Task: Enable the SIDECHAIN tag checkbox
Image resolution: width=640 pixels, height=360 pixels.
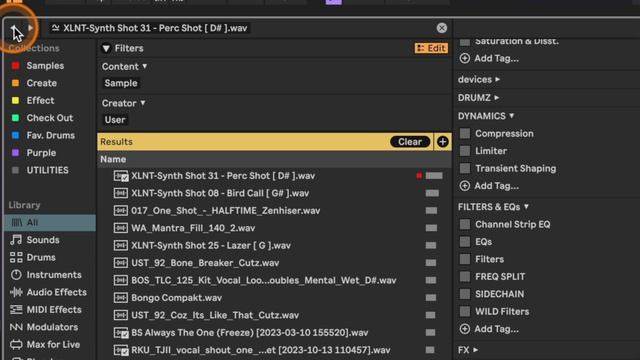Action: 465,294
